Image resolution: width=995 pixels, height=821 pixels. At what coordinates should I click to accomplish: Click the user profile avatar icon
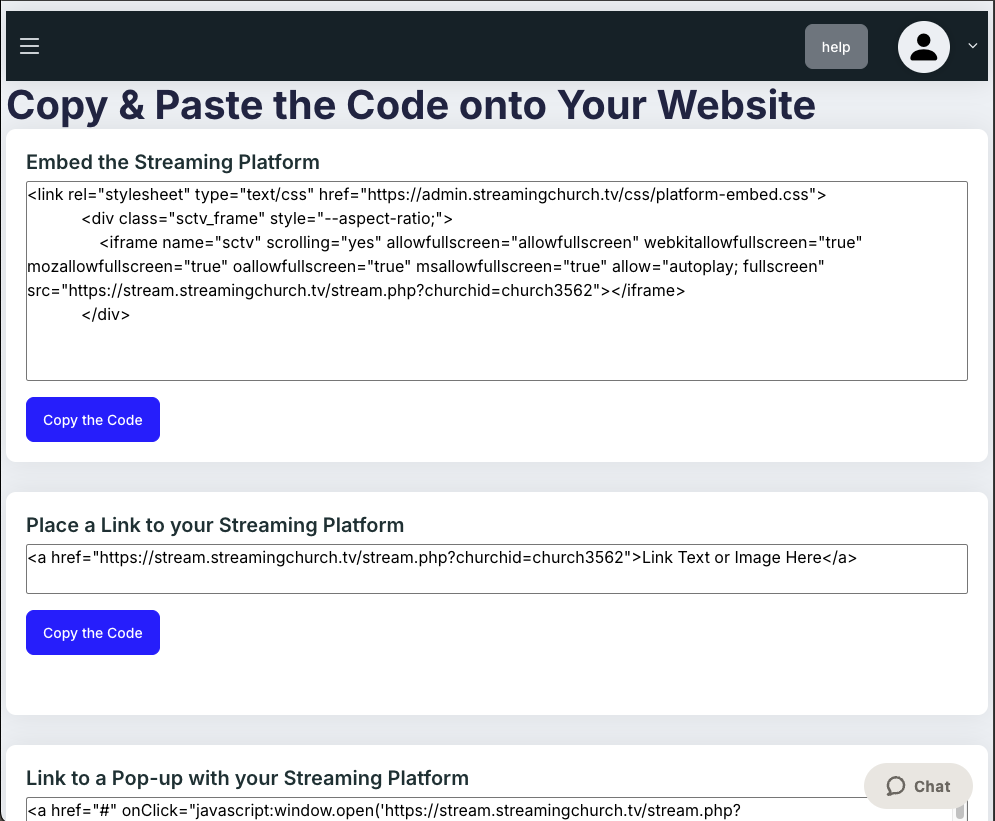point(923,47)
